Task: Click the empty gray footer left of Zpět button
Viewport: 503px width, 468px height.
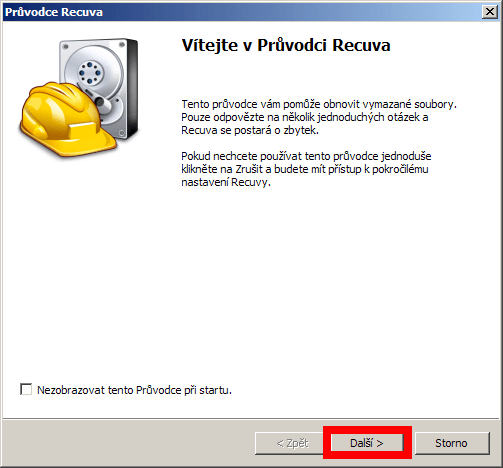Action: point(128,443)
